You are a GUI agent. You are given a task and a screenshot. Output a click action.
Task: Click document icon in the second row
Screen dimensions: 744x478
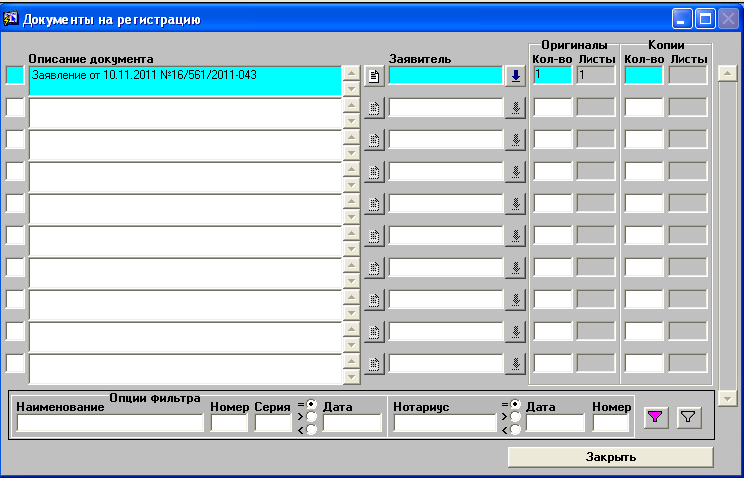pyautogui.click(x=374, y=108)
